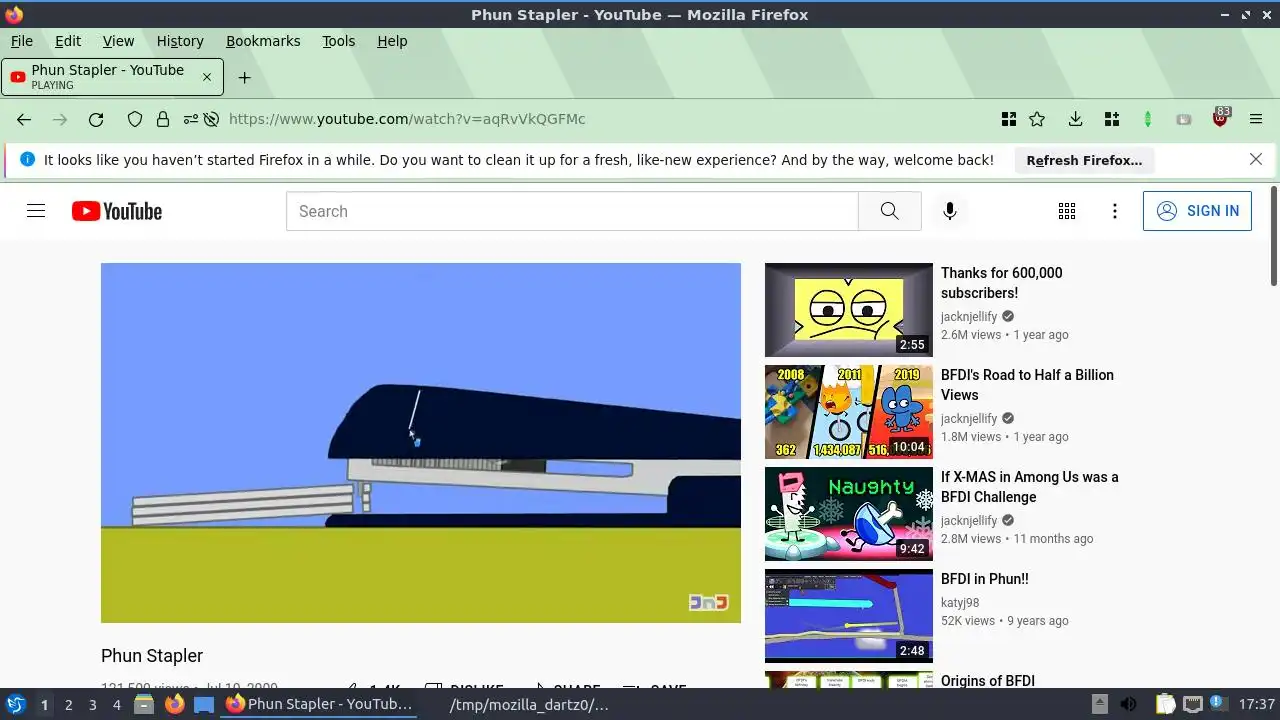Image resolution: width=1280 pixels, height=720 pixels.
Task: Open BFDI's Road video thumbnail
Action: click(x=849, y=412)
